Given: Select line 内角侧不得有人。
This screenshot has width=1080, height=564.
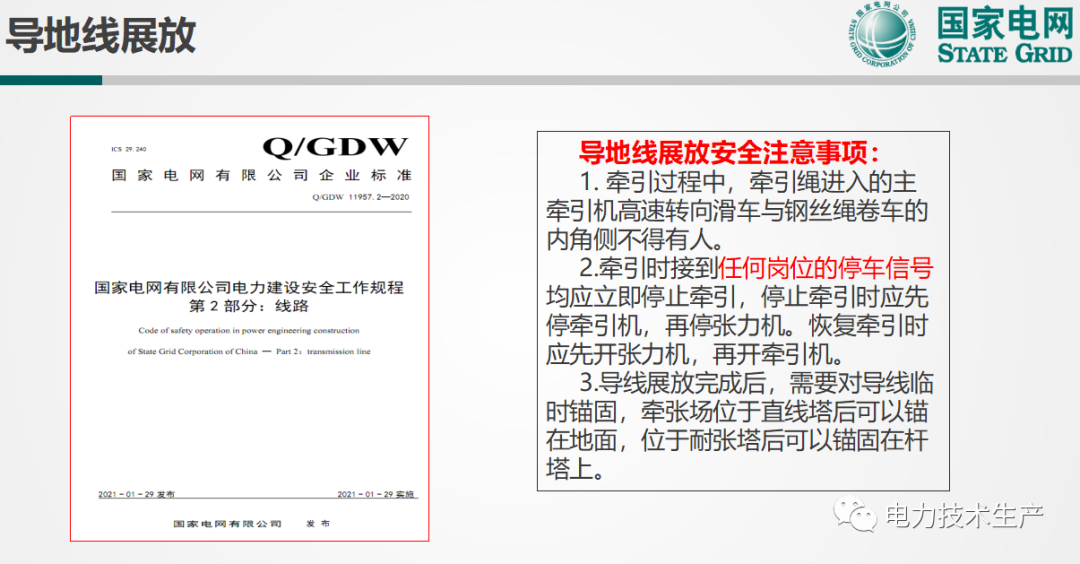Looking at the screenshot, I should click(x=635, y=240).
